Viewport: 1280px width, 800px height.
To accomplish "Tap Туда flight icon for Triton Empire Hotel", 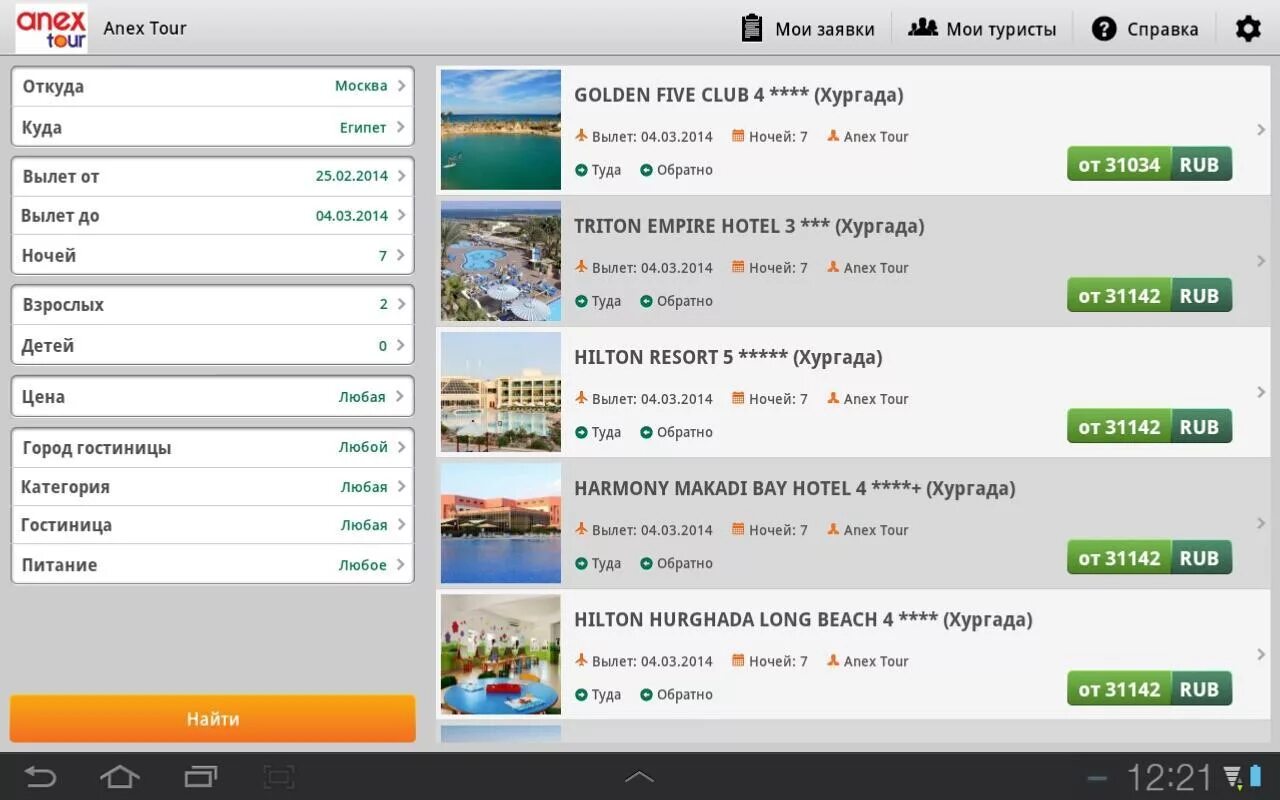I will (x=581, y=301).
